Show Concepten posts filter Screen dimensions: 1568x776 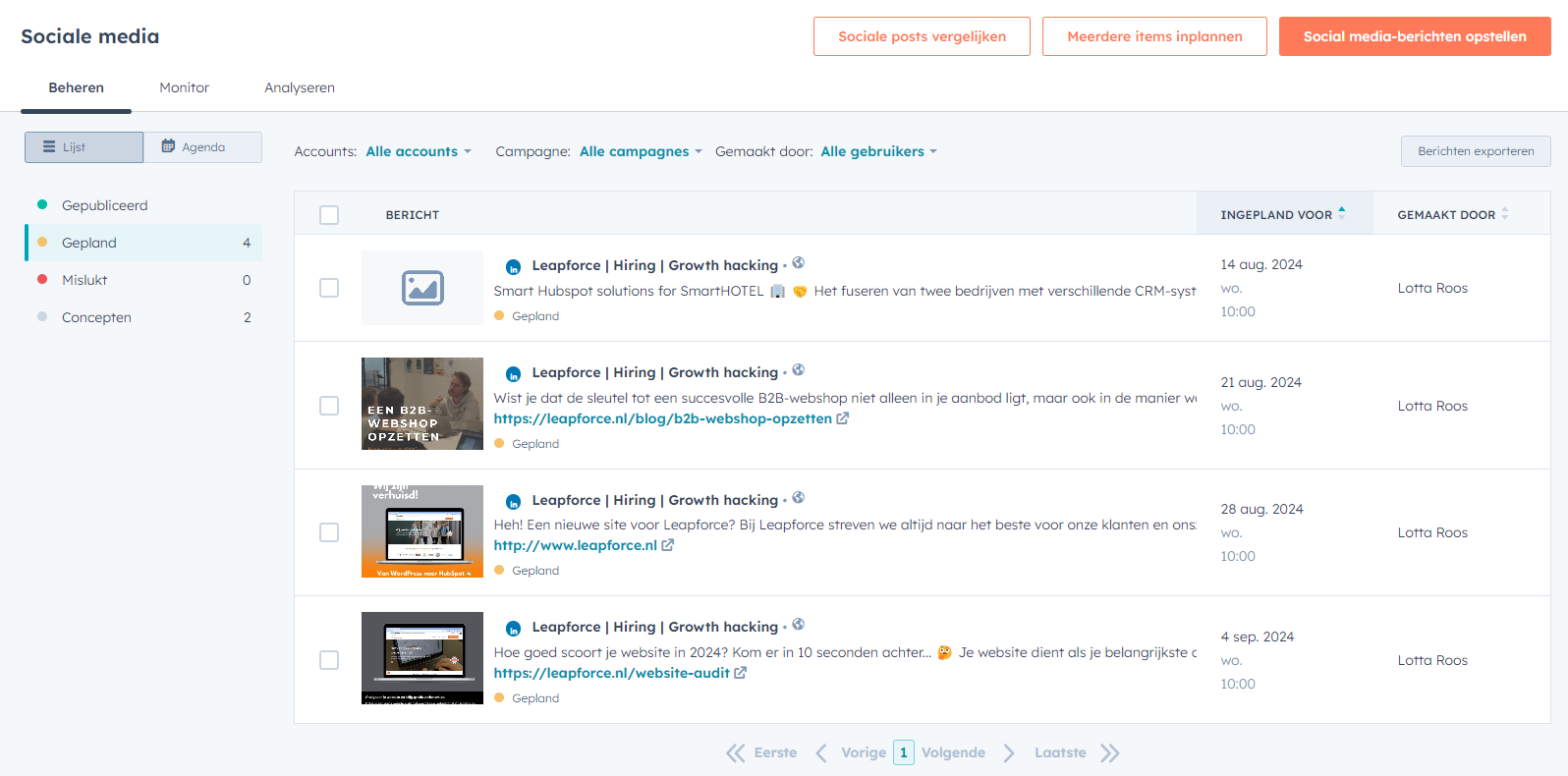(143, 317)
